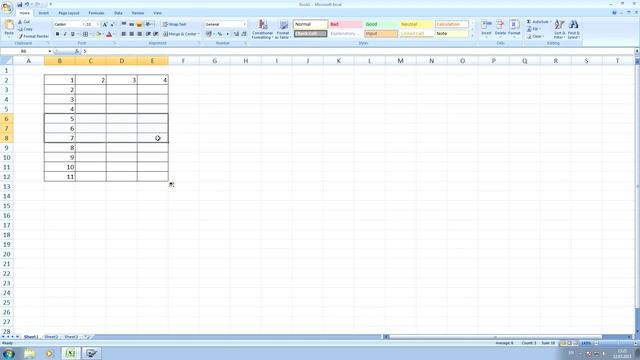Click Merge & Center
The height and width of the screenshot is (360, 640).
180,34
